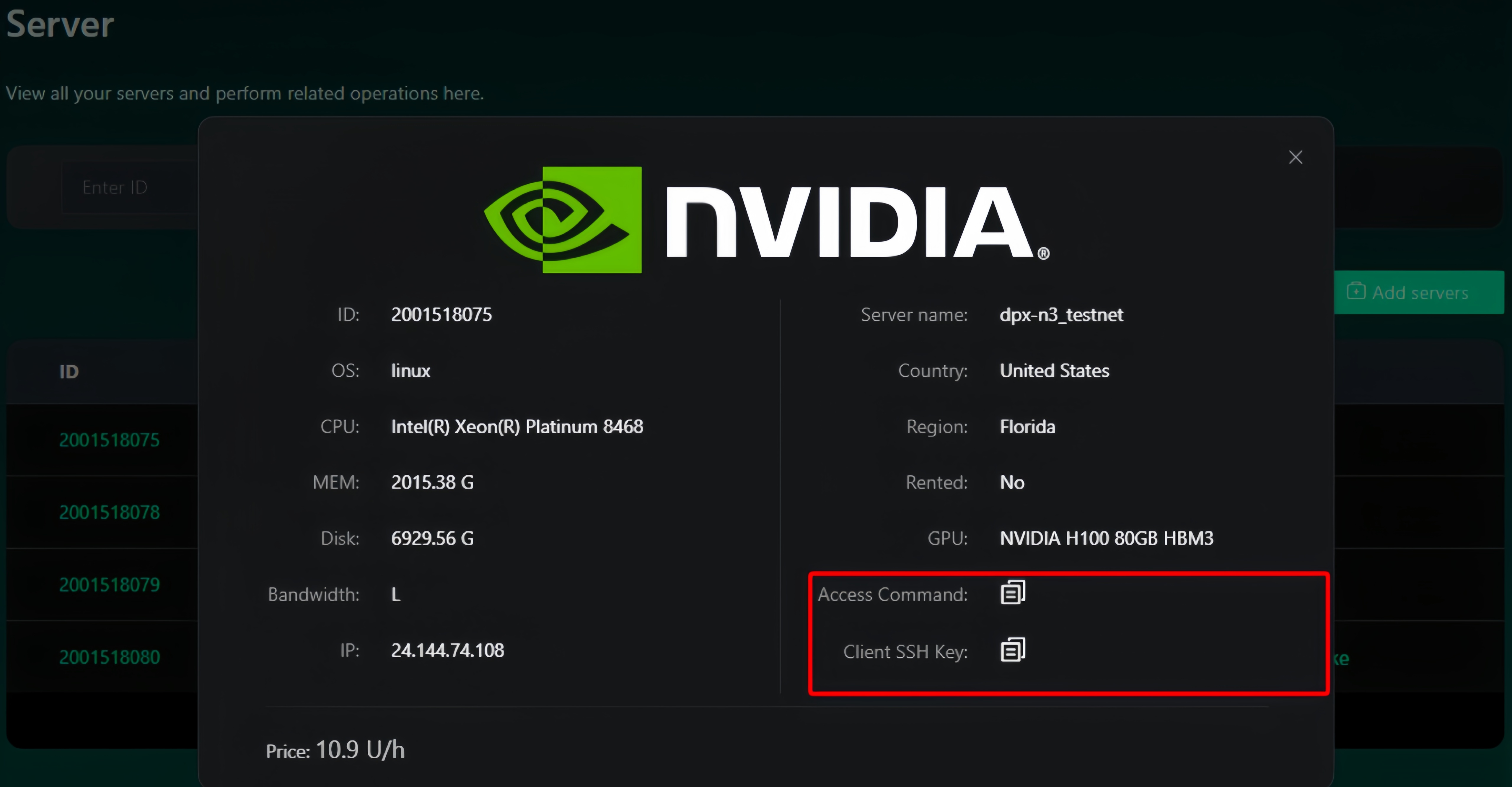Select the IP address 24.144.74.108
The width and height of the screenshot is (1512, 787).
coord(447,650)
